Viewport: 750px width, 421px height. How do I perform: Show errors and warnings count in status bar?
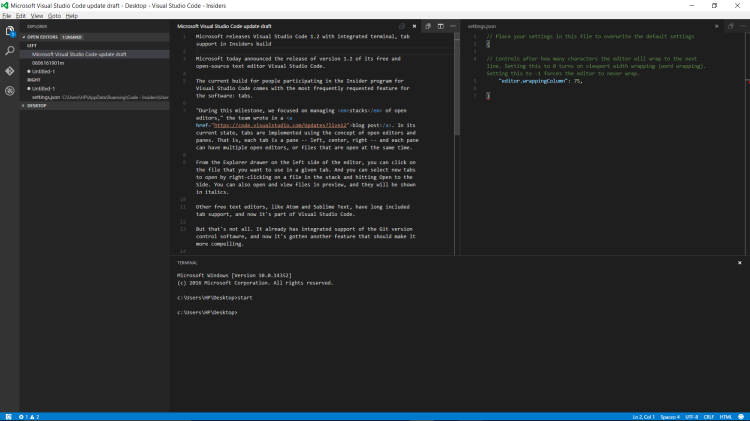tap(29, 417)
